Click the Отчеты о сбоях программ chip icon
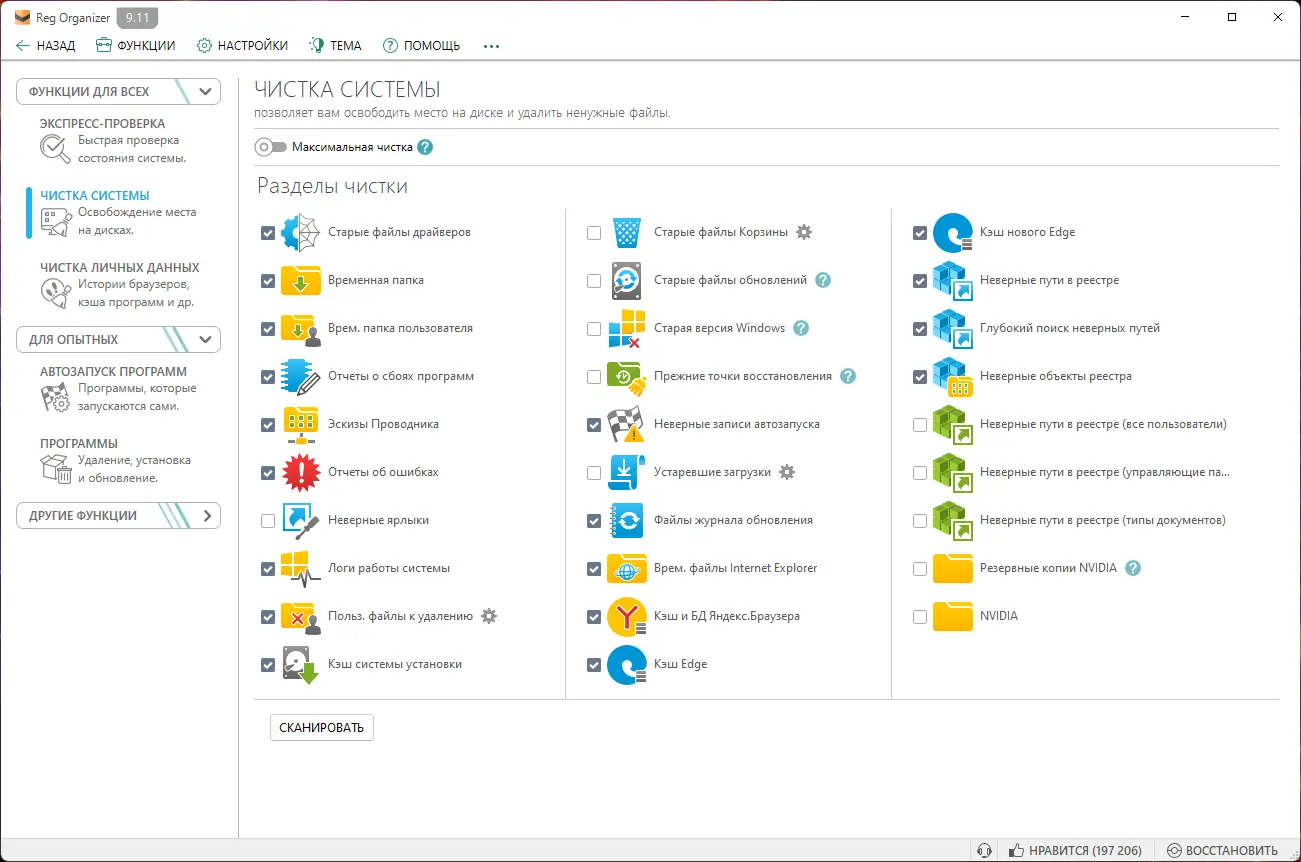 (x=300, y=376)
